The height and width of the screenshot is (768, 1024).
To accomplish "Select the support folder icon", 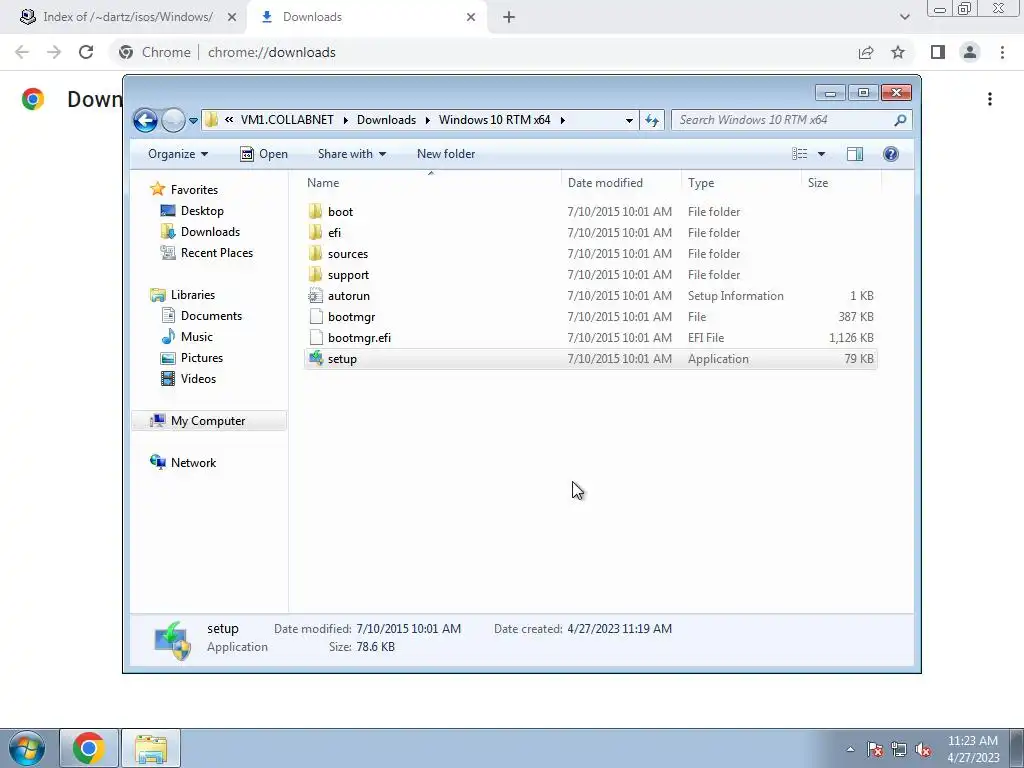I will click(x=315, y=274).
